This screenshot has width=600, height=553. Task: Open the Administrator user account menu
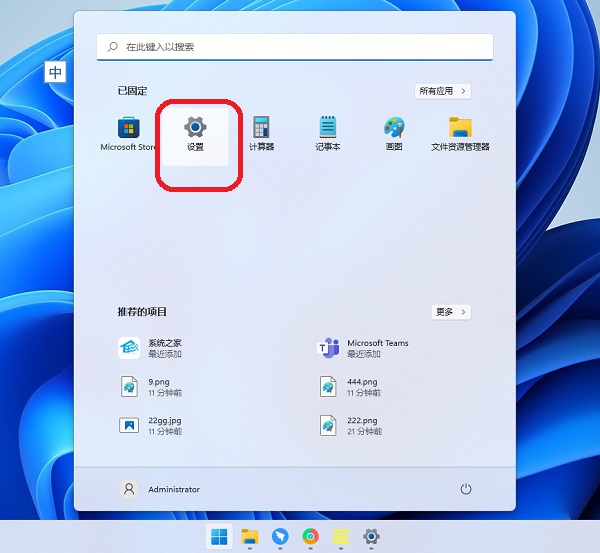coord(160,489)
